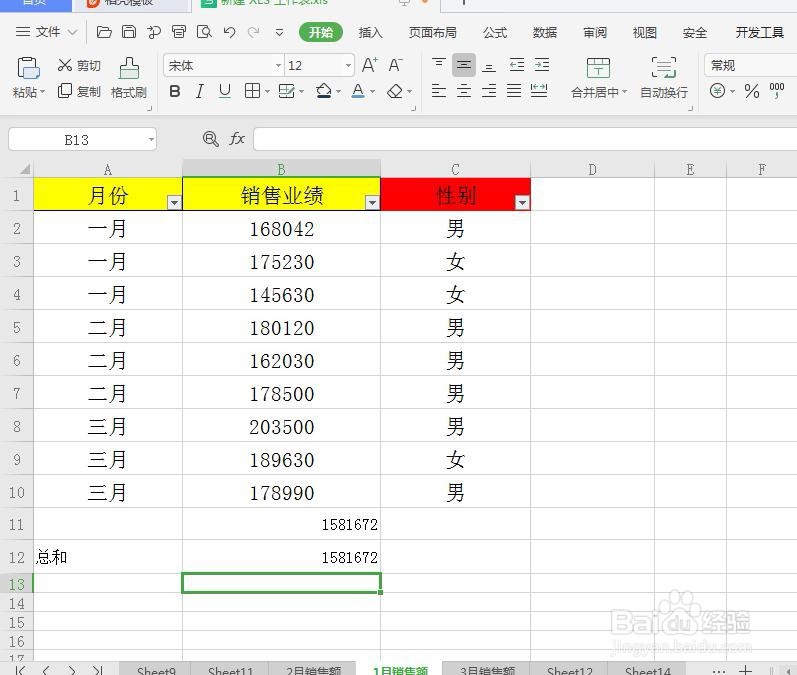This screenshot has width=797, height=675.
Task: Click the clear format eraser icon
Action: 395,91
